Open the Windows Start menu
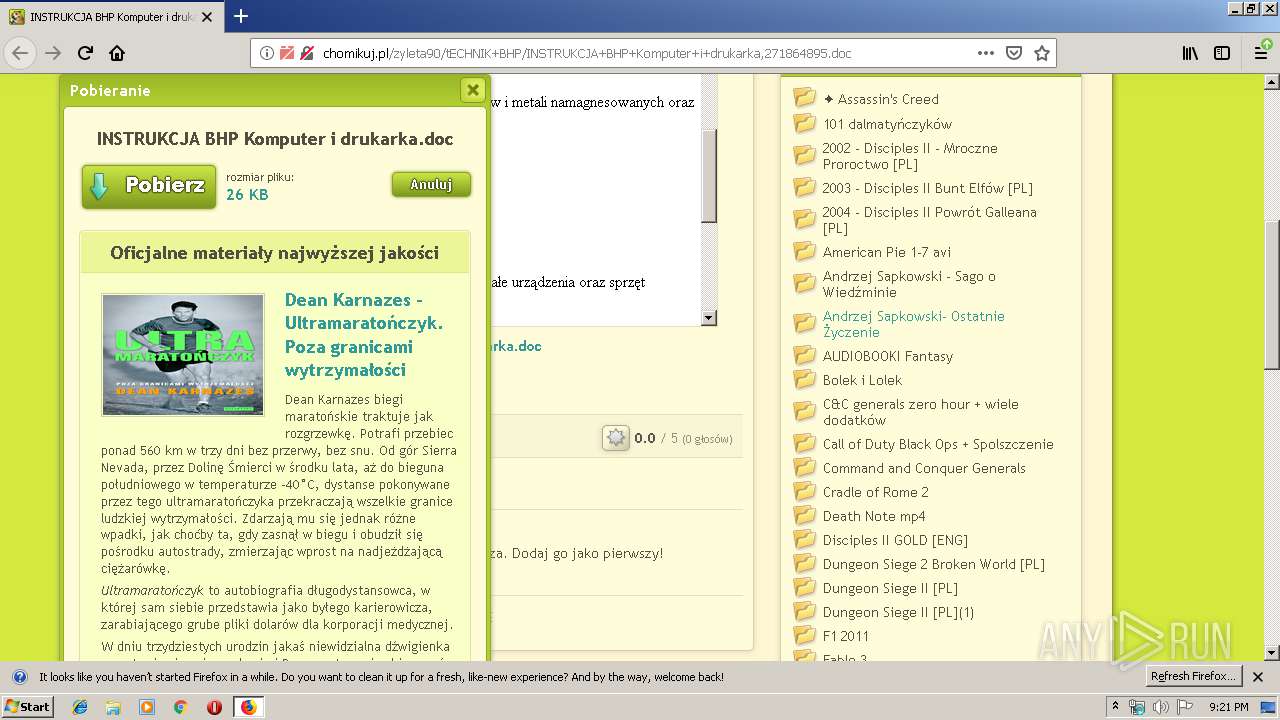Image resolution: width=1280 pixels, height=720 pixels. (27, 707)
